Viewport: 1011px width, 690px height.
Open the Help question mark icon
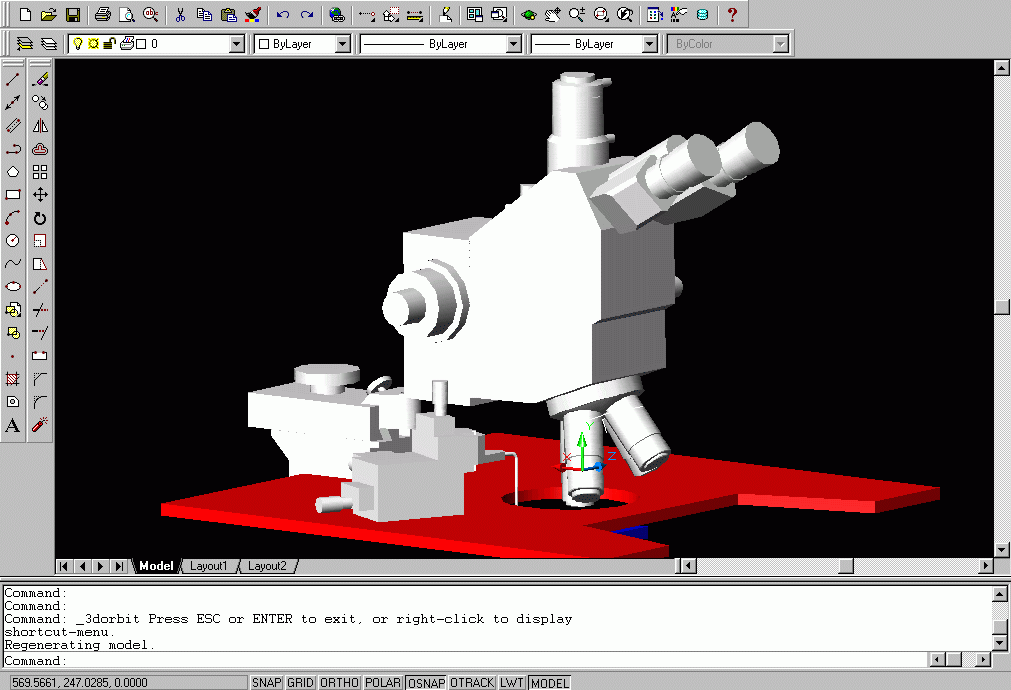pos(732,15)
